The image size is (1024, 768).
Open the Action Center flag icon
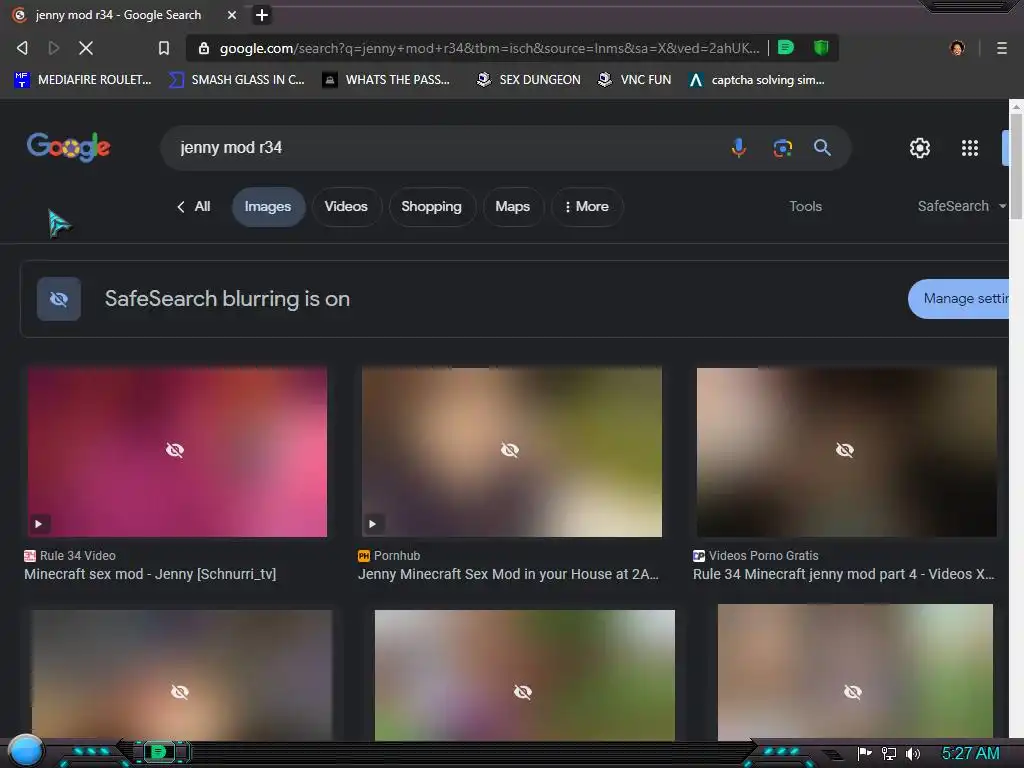point(865,754)
